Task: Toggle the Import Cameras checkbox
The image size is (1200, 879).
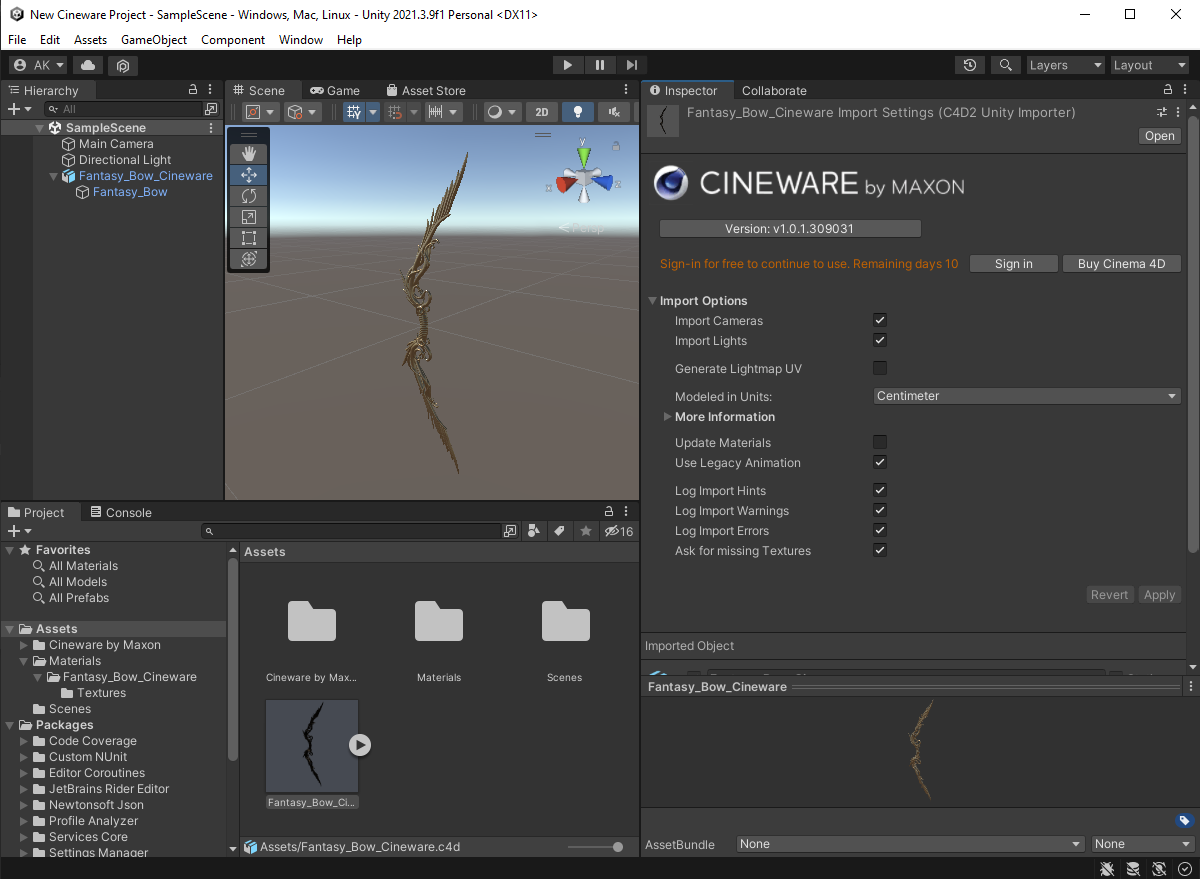Action: [x=880, y=320]
